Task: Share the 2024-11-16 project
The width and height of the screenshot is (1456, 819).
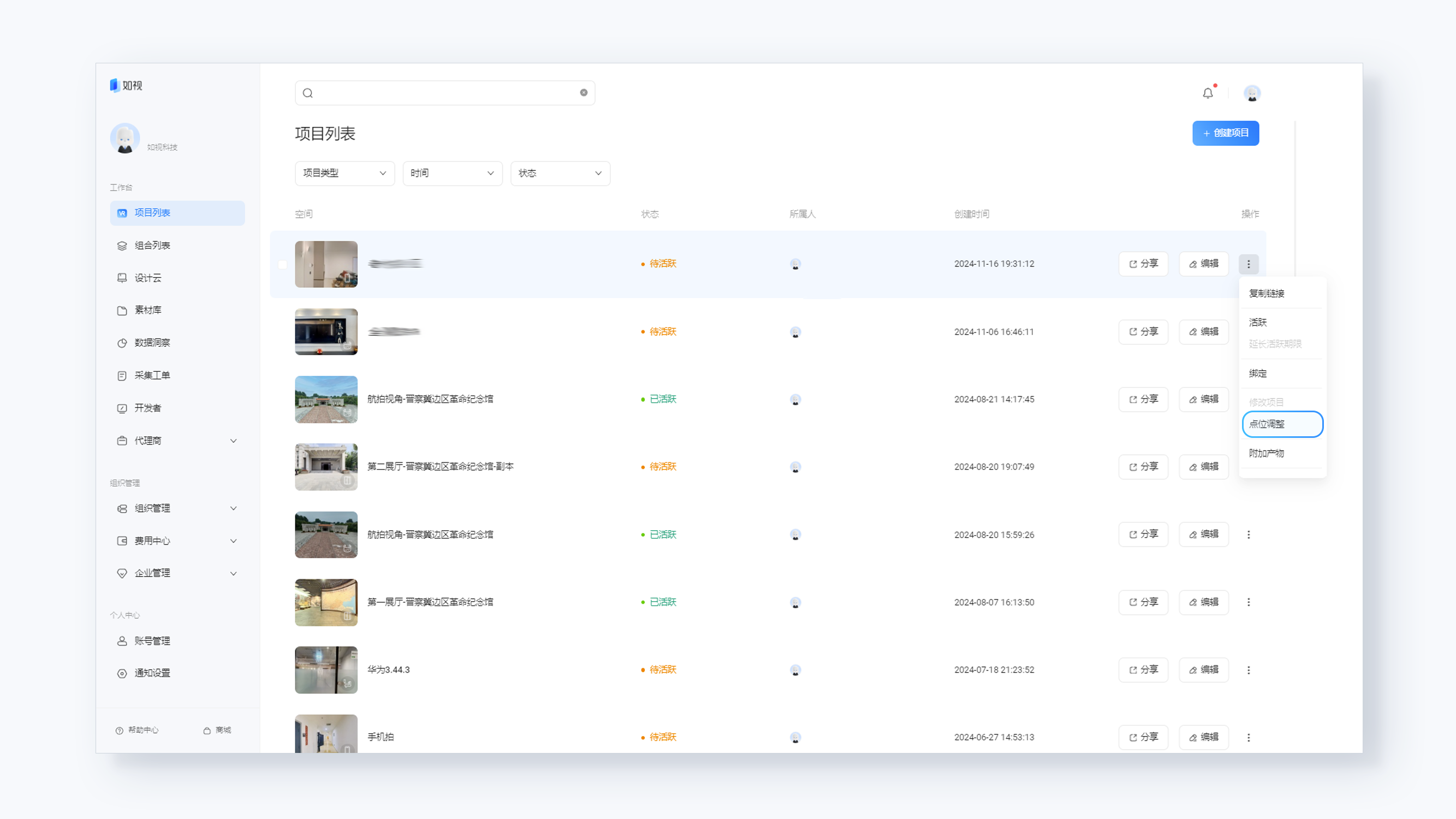Action: click(x=1143, y=264)
